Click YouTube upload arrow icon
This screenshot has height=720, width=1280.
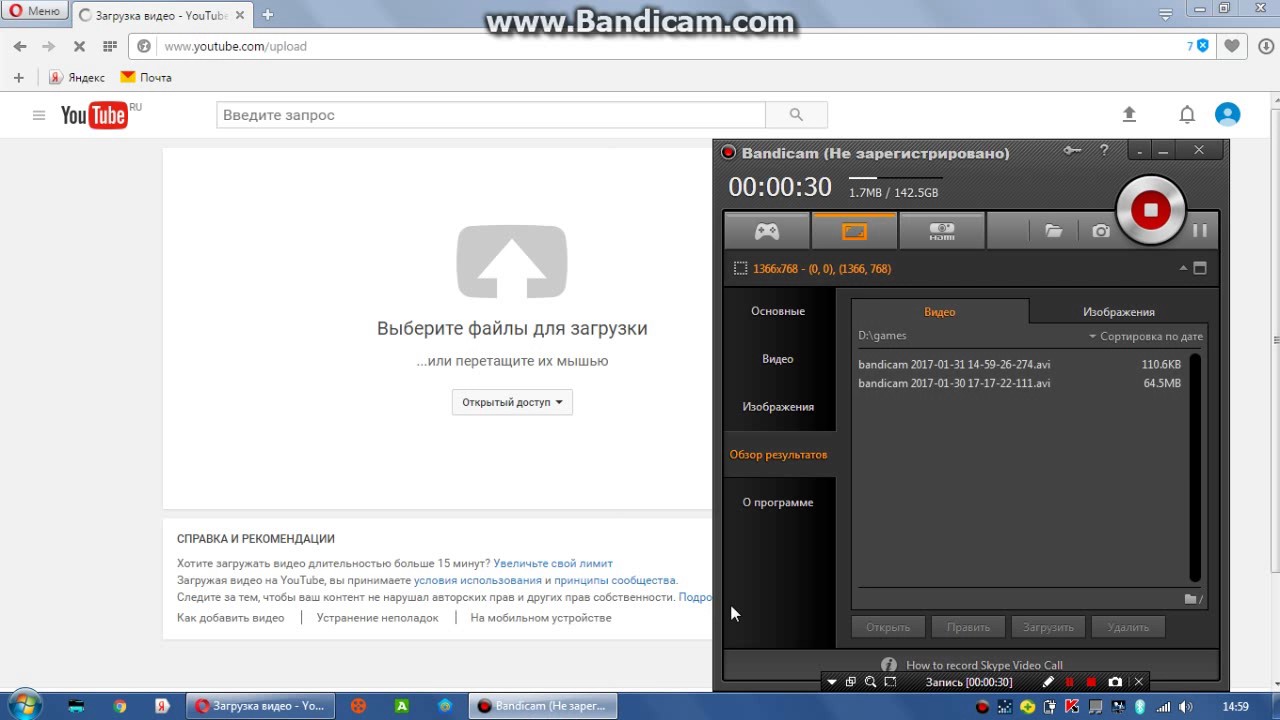pyautogui.click(x=1129, y=115)
